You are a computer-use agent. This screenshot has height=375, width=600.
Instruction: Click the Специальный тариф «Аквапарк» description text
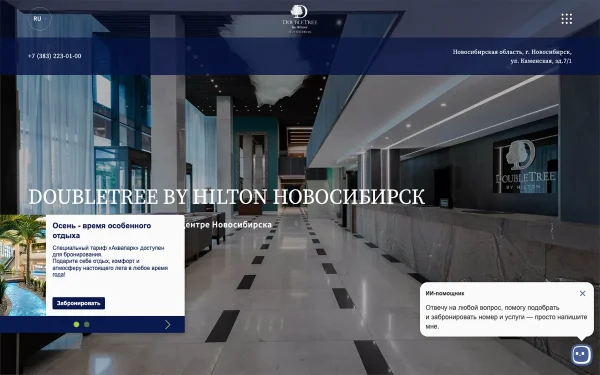[110, 261]
